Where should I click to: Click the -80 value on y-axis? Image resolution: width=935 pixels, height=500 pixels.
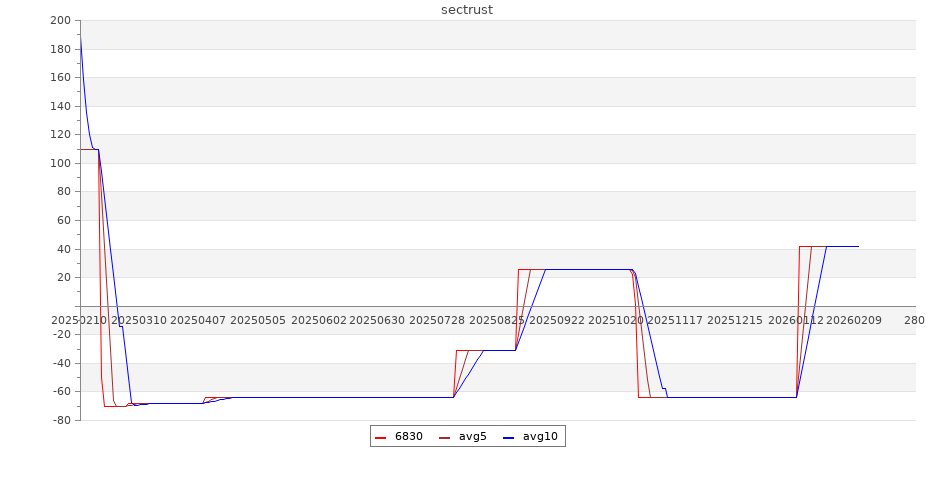(60, 420)
